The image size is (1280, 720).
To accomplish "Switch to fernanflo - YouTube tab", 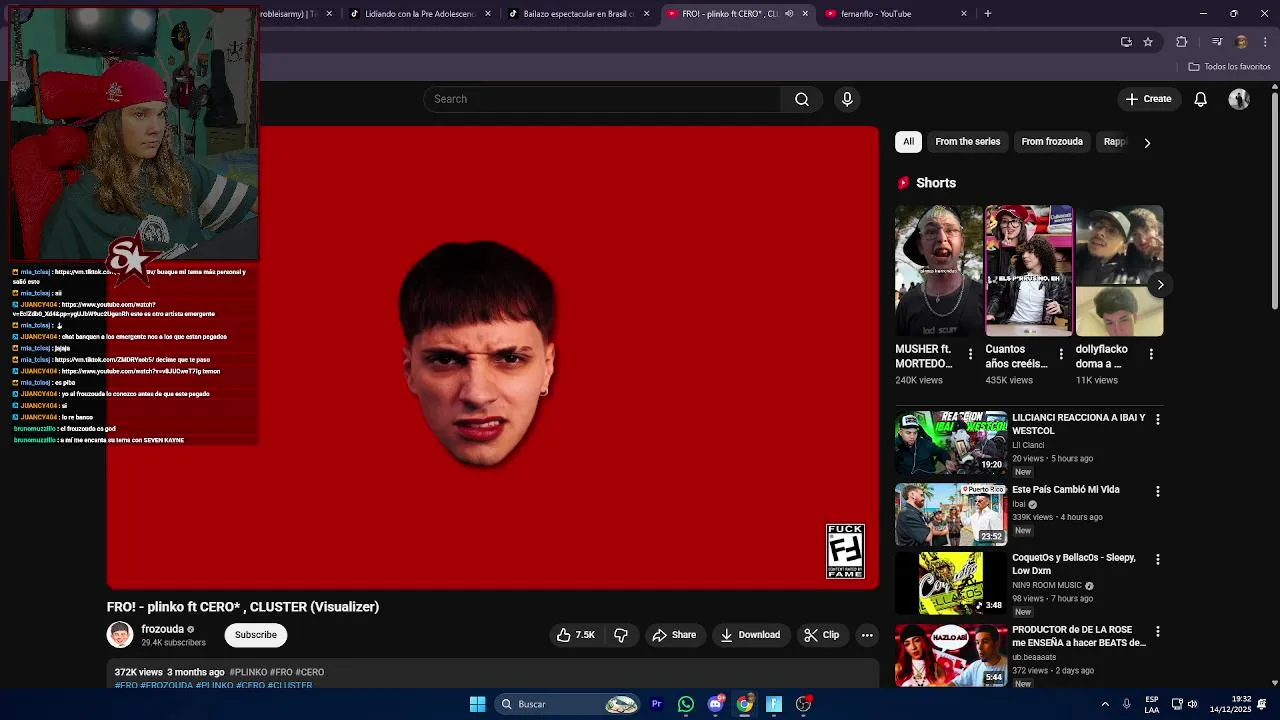I will (x=895, y=14).
